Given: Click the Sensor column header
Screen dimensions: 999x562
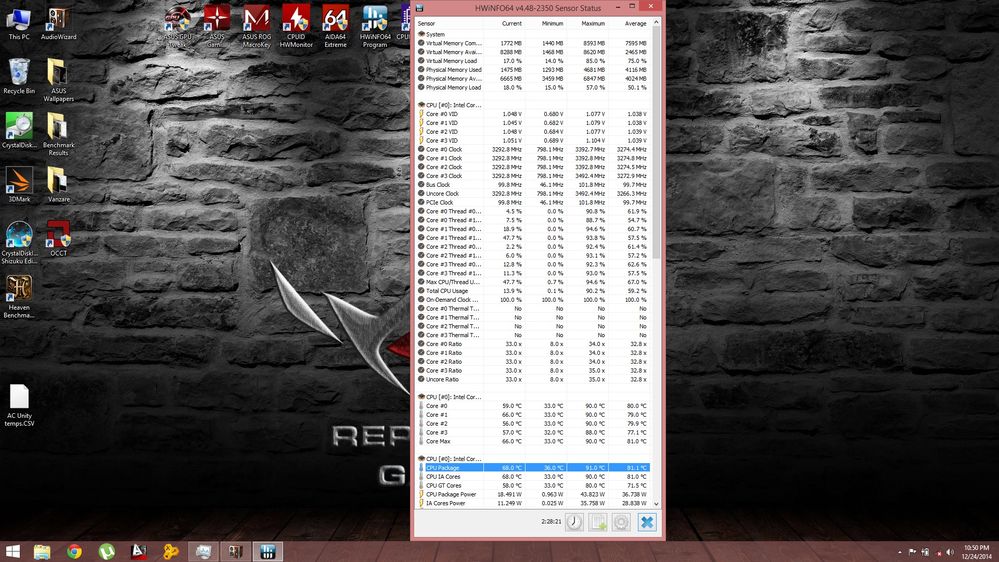Looking at the screenshot, I should point(449,24).
